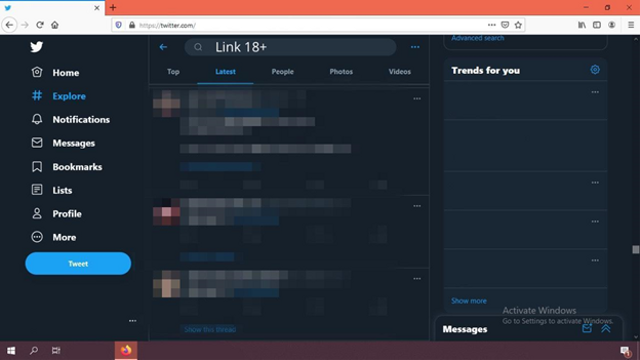
Task: Click the Twitter bird logo in the sidebar
Action: 36,47
